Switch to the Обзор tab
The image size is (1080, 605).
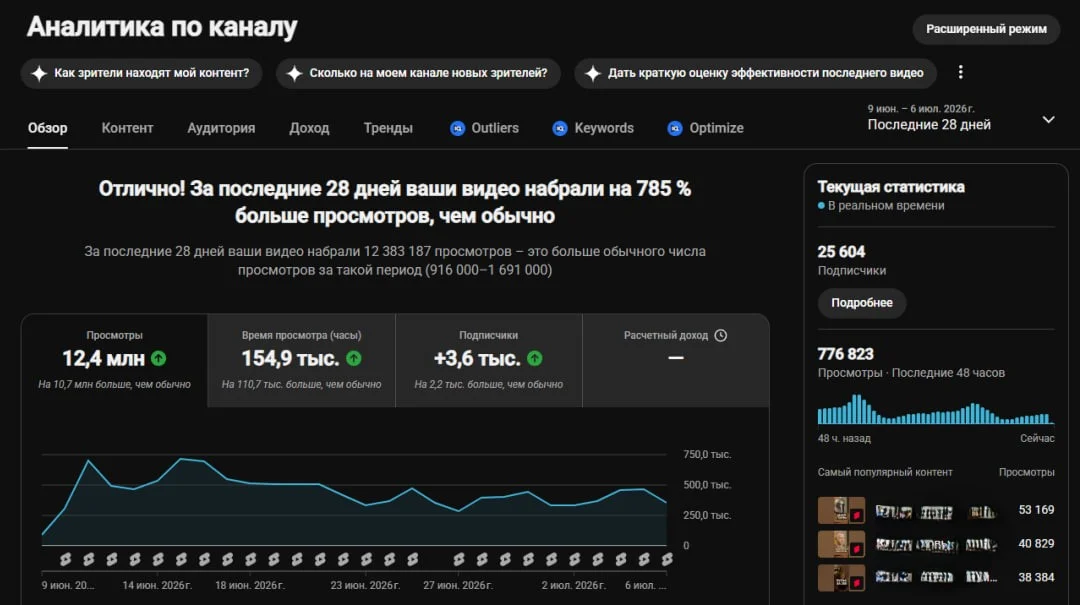tap(48, 128)
